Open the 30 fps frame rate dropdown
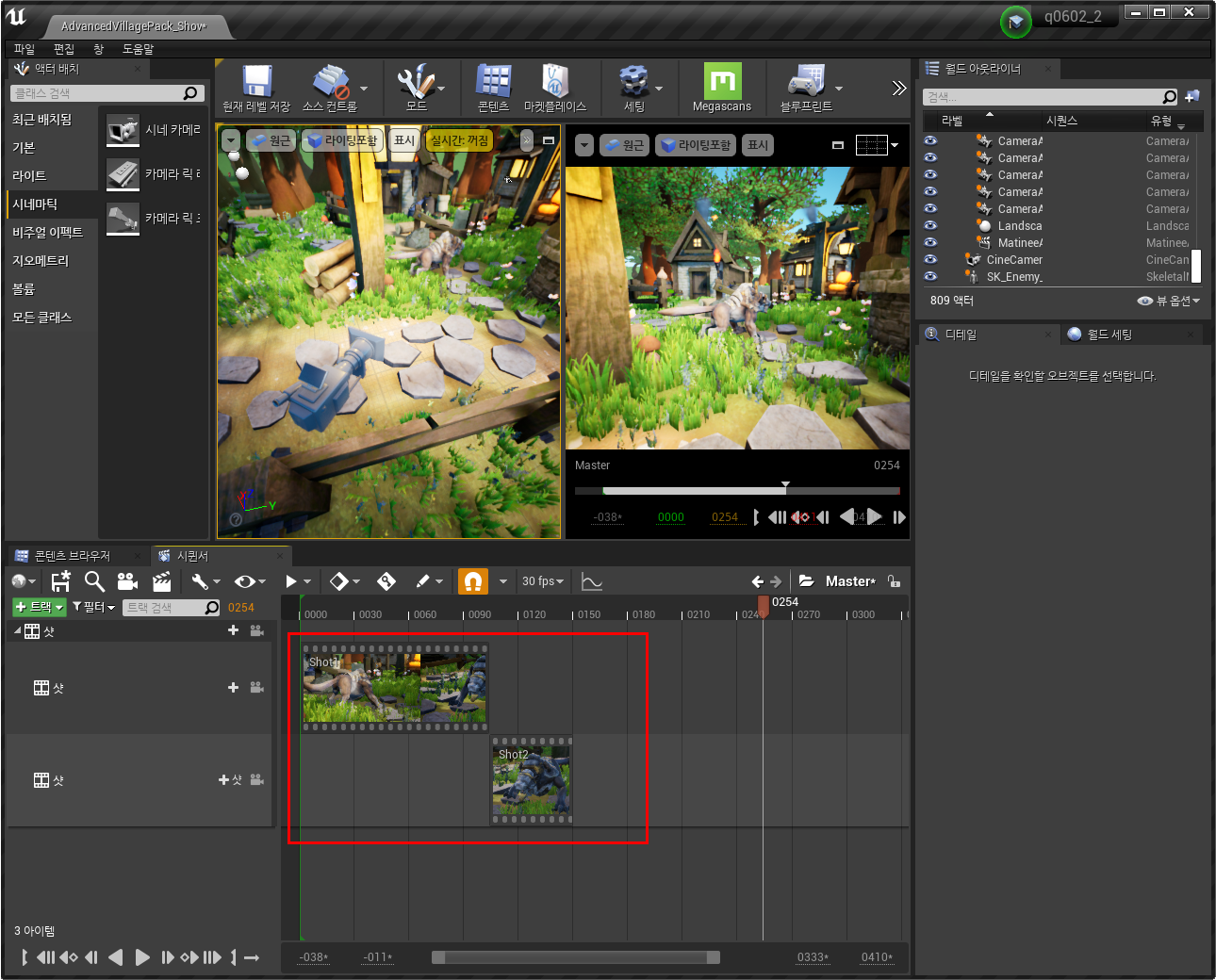 [x=543, y=581]
